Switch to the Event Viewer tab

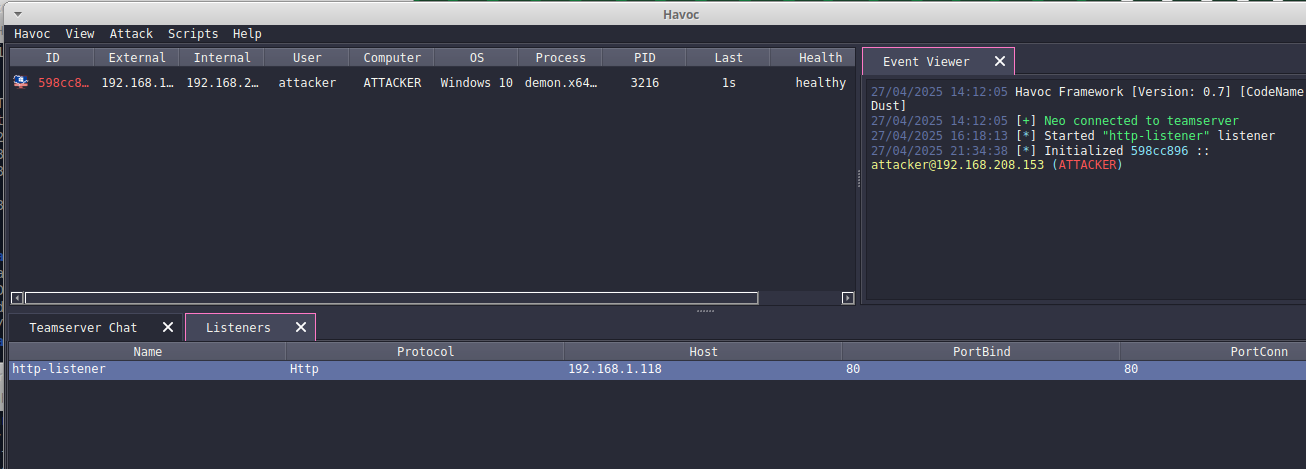(x=926, y=61)
